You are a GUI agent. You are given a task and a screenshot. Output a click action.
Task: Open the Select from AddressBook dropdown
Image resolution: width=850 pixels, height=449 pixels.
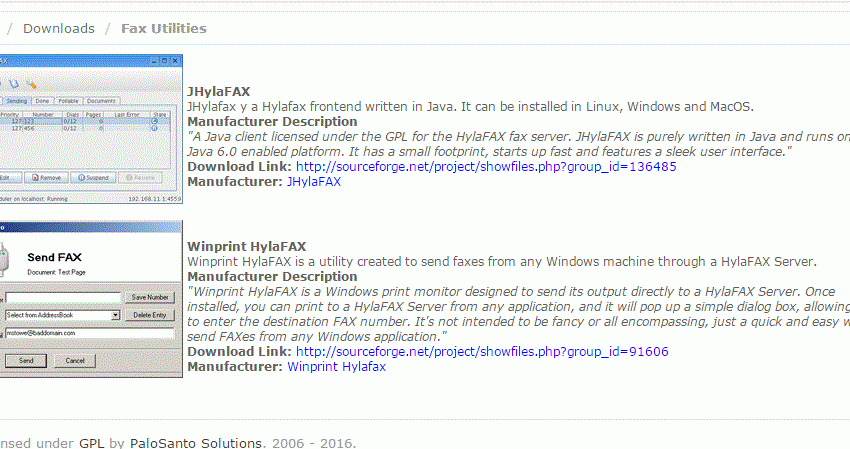116,315
